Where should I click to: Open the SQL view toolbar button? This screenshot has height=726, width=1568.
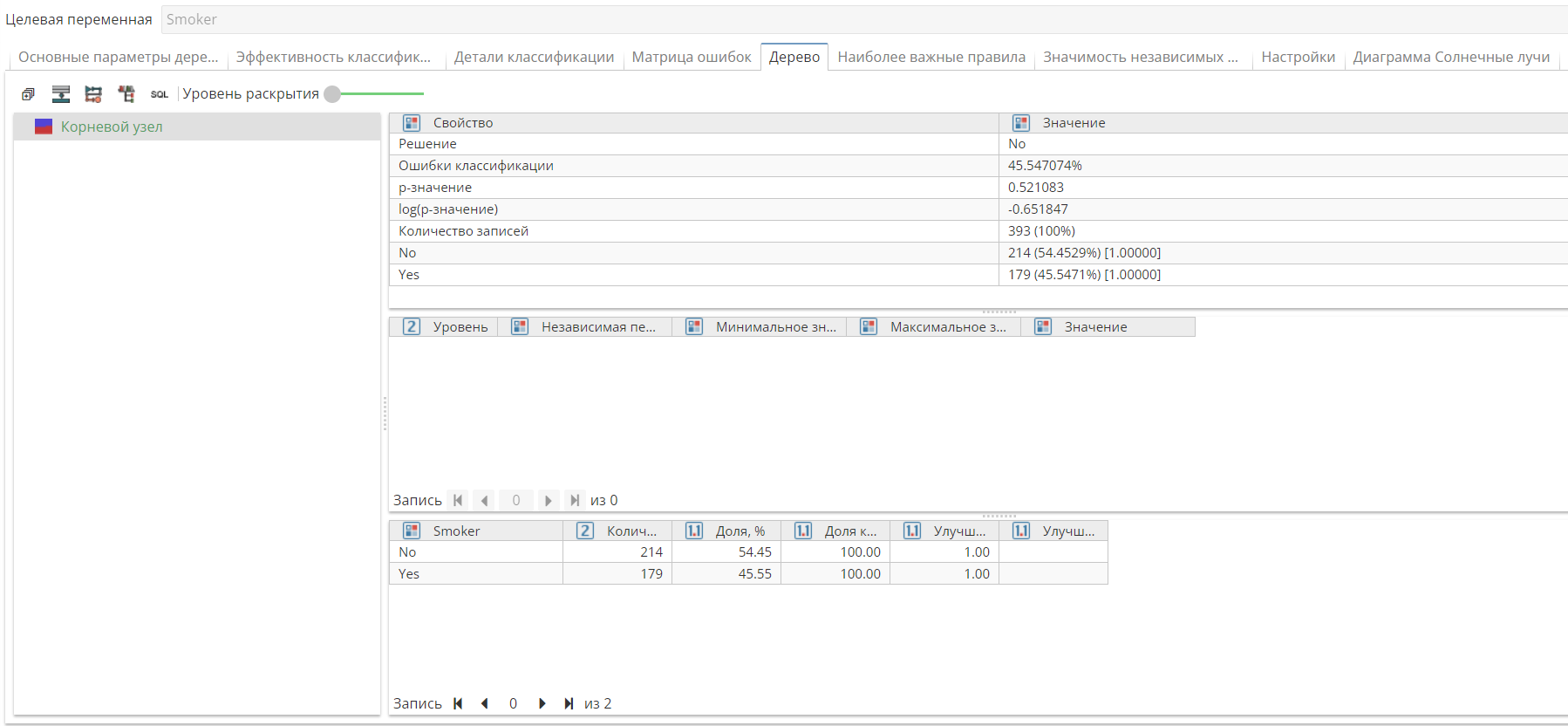coord(160,94)
